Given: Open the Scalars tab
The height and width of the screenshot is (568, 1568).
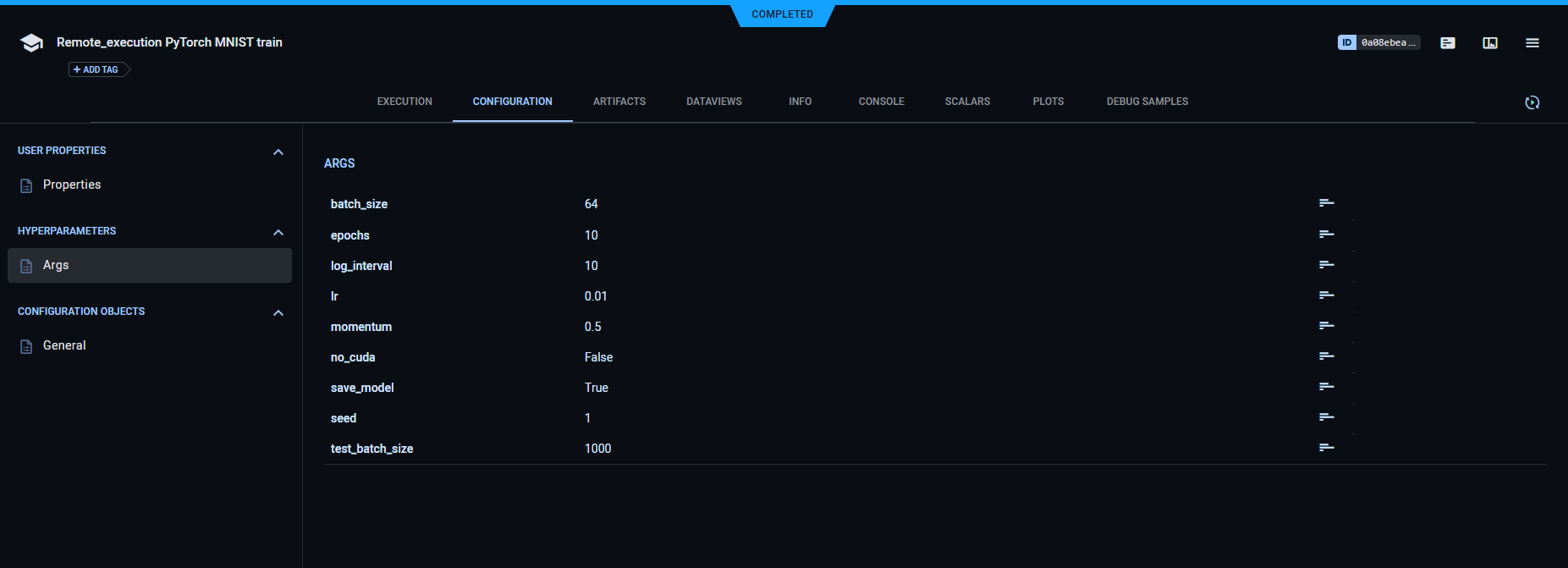Looking at the screenshot, I should 967,102.
